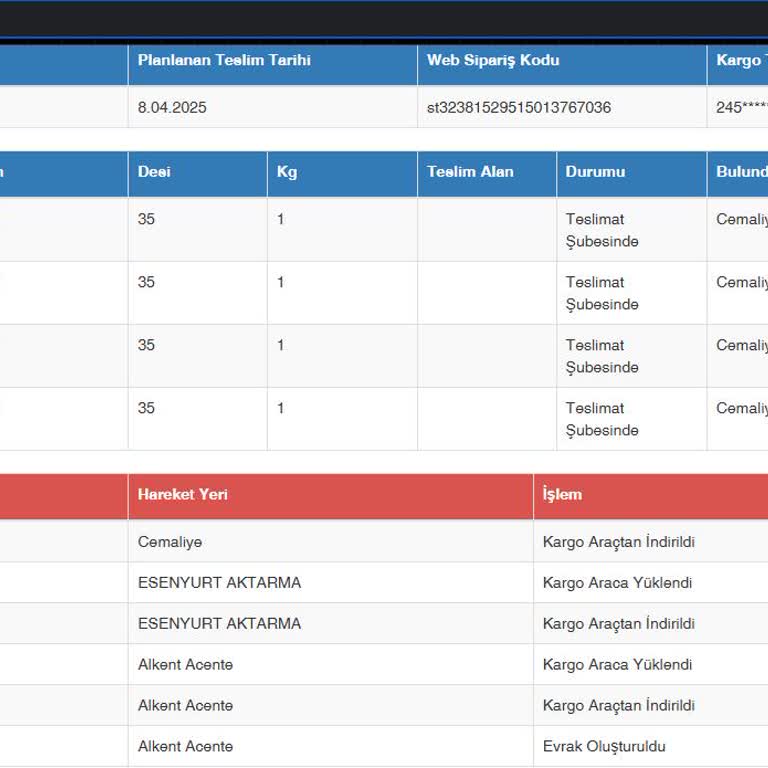Select the first ESENYURT AKTARMA movement entry
The height and width of the screenshot is (768, 768).
click(219, 582)
